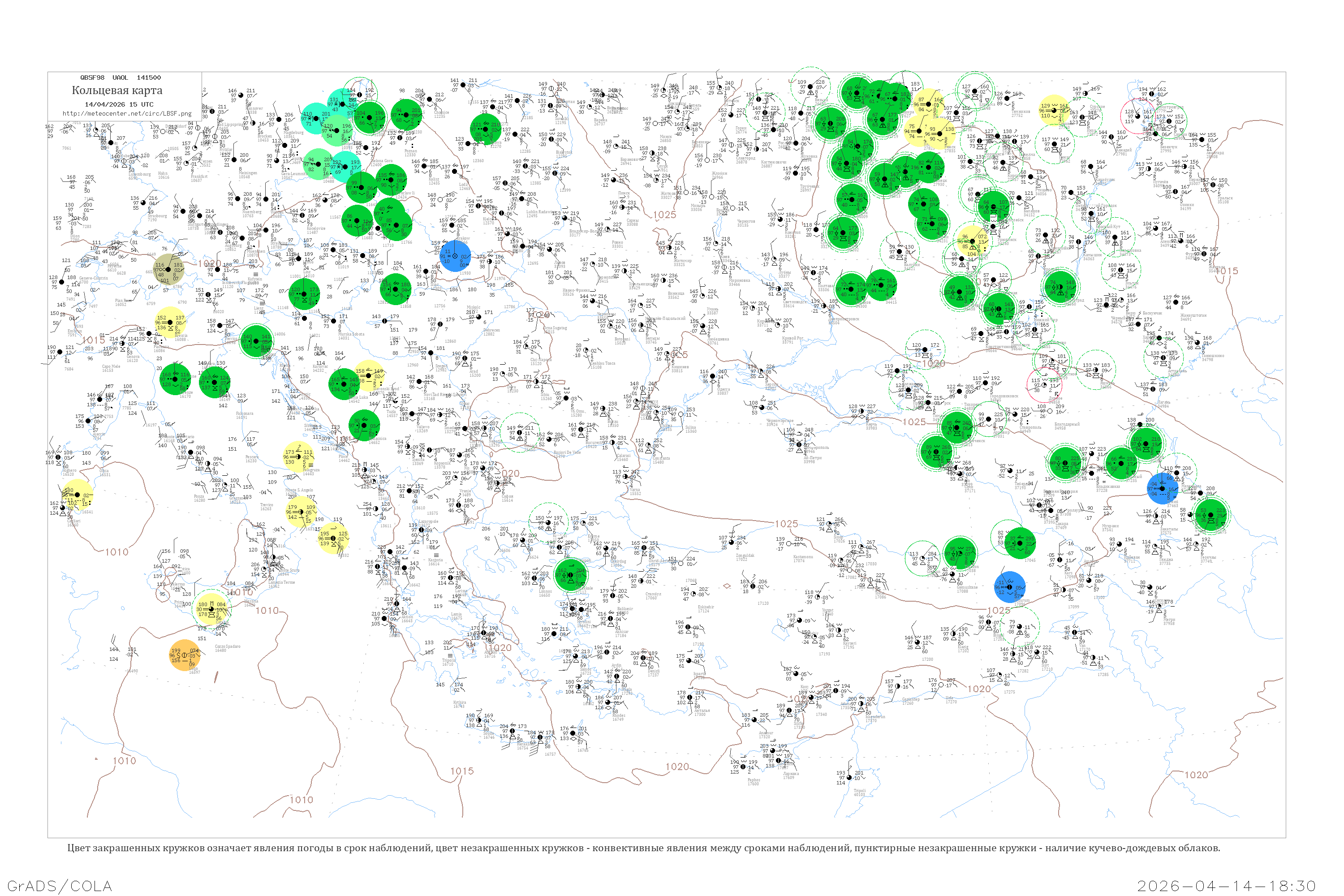Click the lone yellow circle at upper right

tap(1054, 110)
